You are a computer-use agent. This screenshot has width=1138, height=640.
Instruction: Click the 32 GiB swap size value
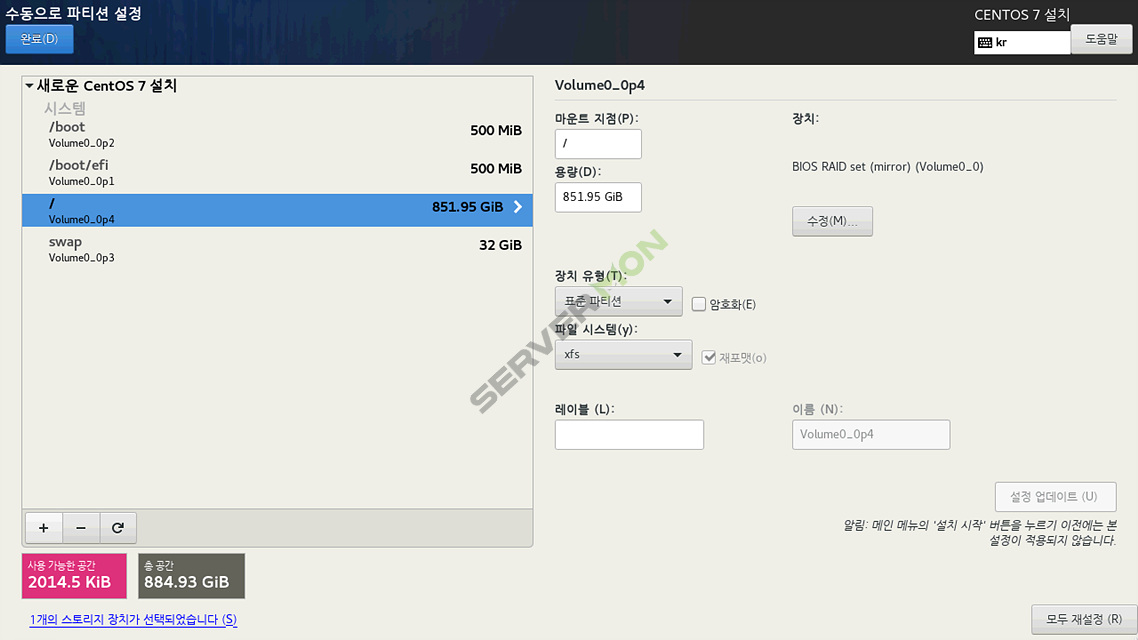500,245
